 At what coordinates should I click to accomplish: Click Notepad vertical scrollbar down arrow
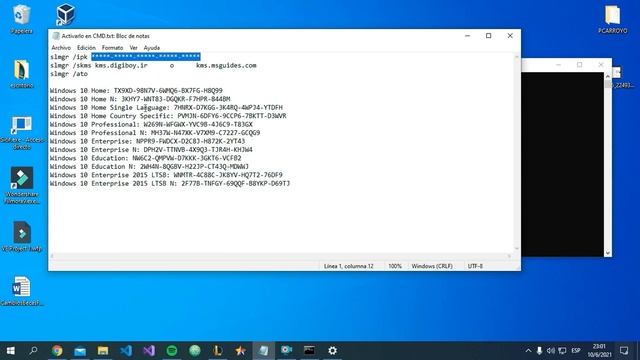coord(517,249)
